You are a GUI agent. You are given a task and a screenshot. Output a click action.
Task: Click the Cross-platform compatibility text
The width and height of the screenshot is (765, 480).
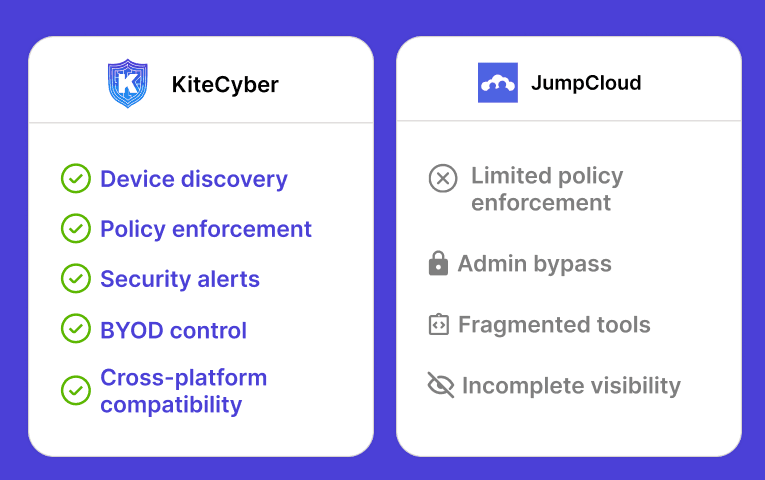pos(183,391)
